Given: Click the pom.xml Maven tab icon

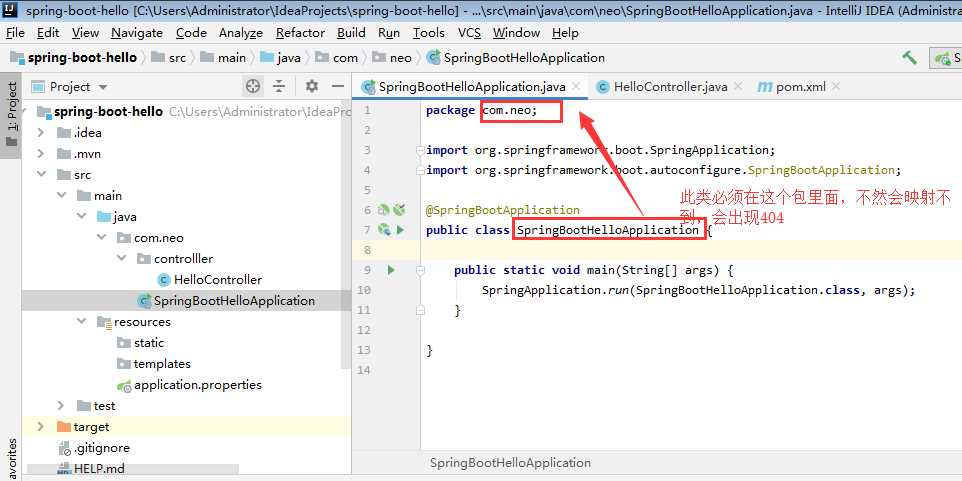Looking at the screenshot, I should click(x=764, y=87).
